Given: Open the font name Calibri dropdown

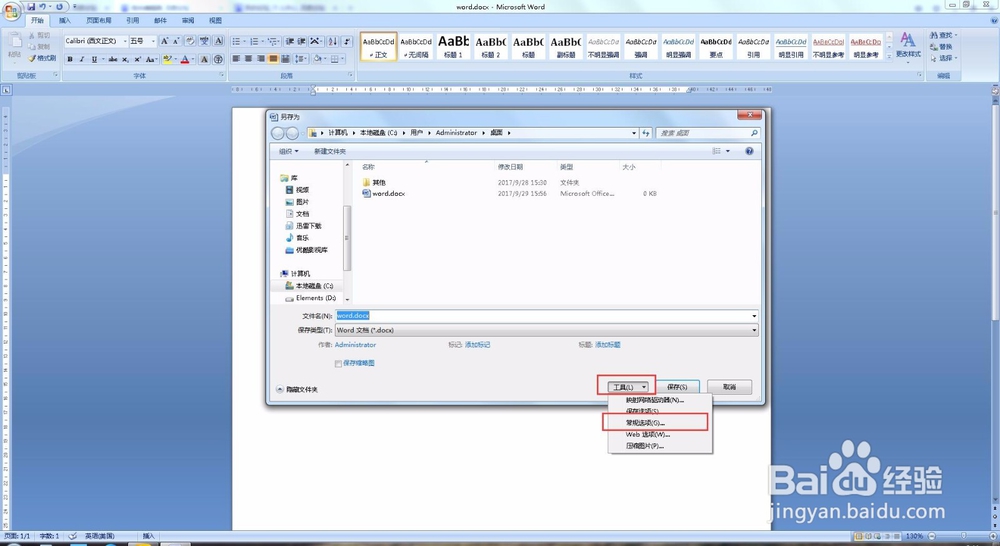Looking at the screenshot, I should click(125, 41).
